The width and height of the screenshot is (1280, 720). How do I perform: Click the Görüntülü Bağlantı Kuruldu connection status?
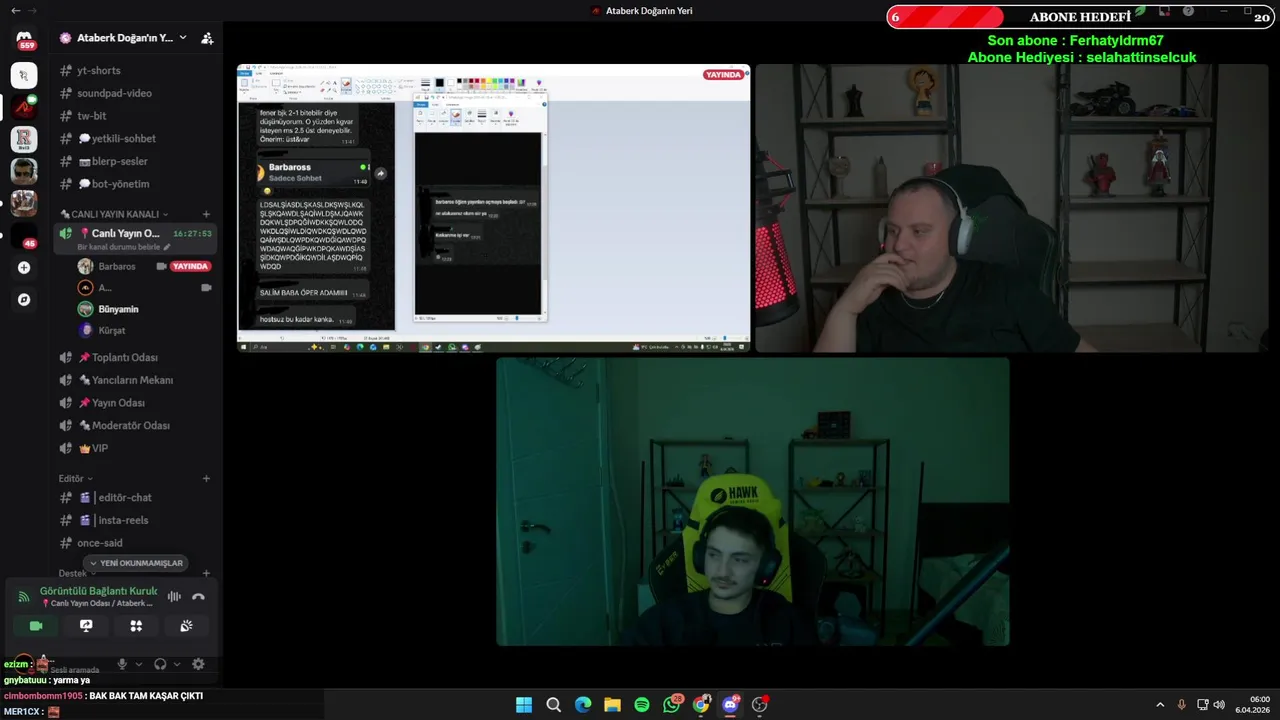98,591
